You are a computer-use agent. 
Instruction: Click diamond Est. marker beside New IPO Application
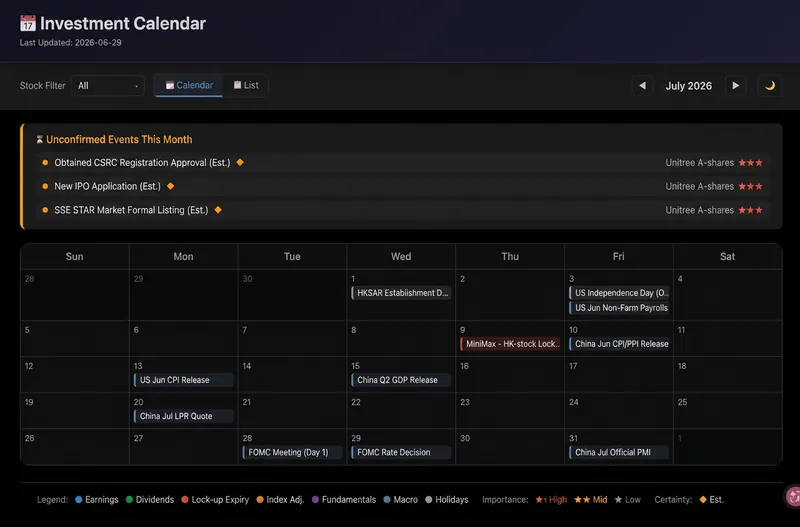click(x=170, y=186)
